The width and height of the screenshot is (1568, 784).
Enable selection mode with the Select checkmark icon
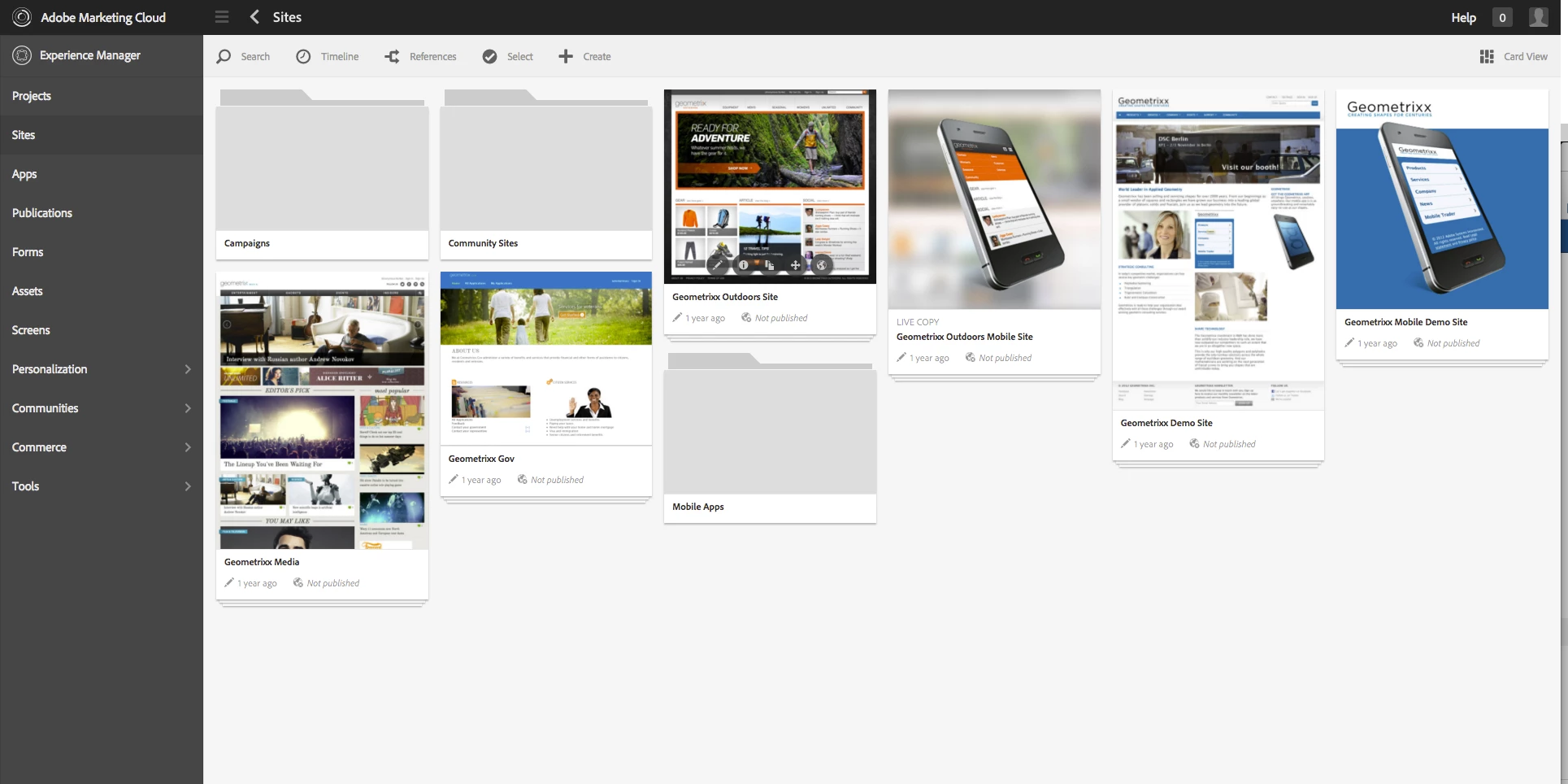coord(489,56)
